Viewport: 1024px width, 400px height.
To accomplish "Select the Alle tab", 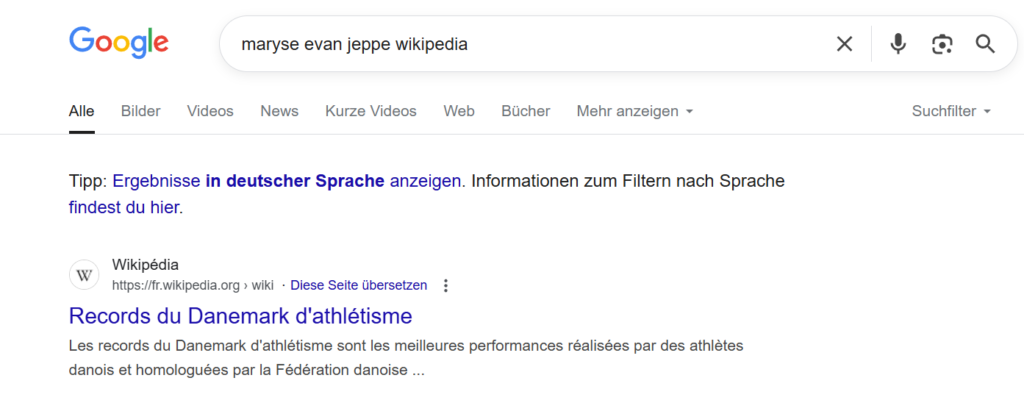I will pyautogui.click(x=82, y=112).
